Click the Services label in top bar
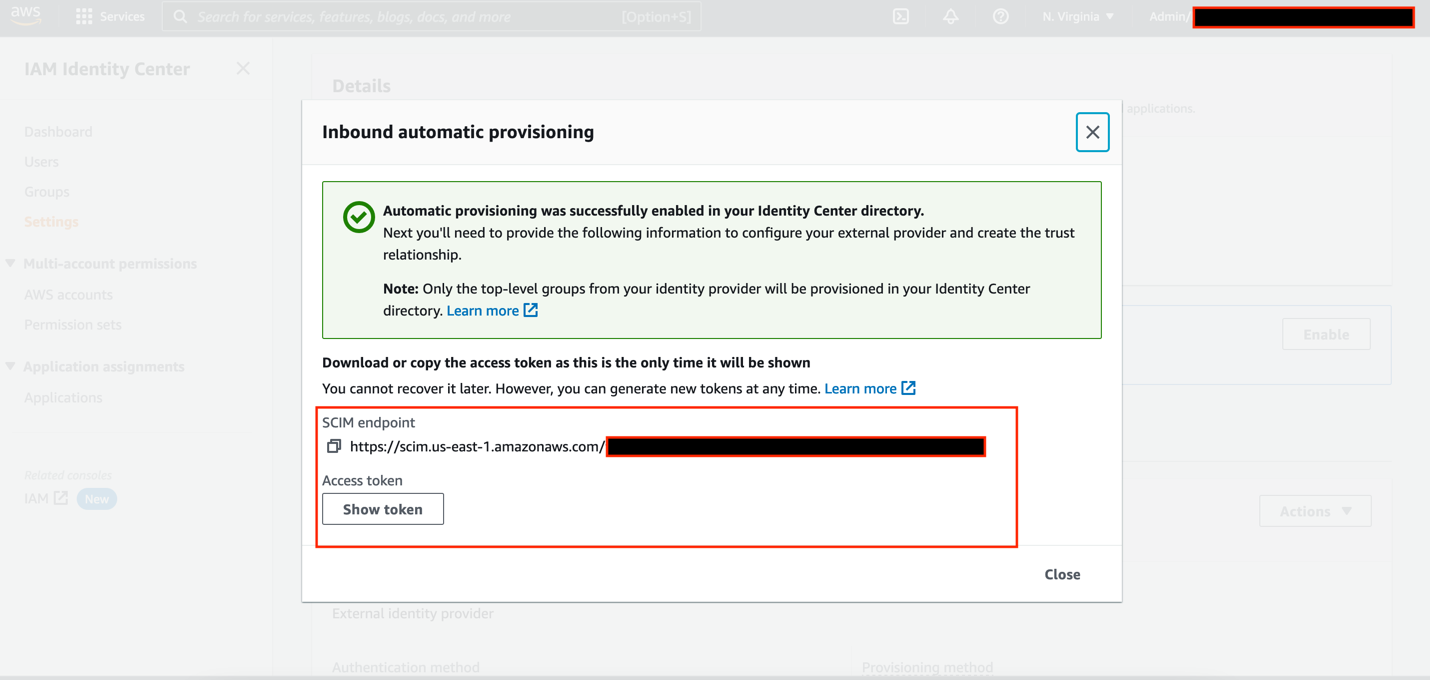The image size is (1430, 680). (x=122, y=16)
